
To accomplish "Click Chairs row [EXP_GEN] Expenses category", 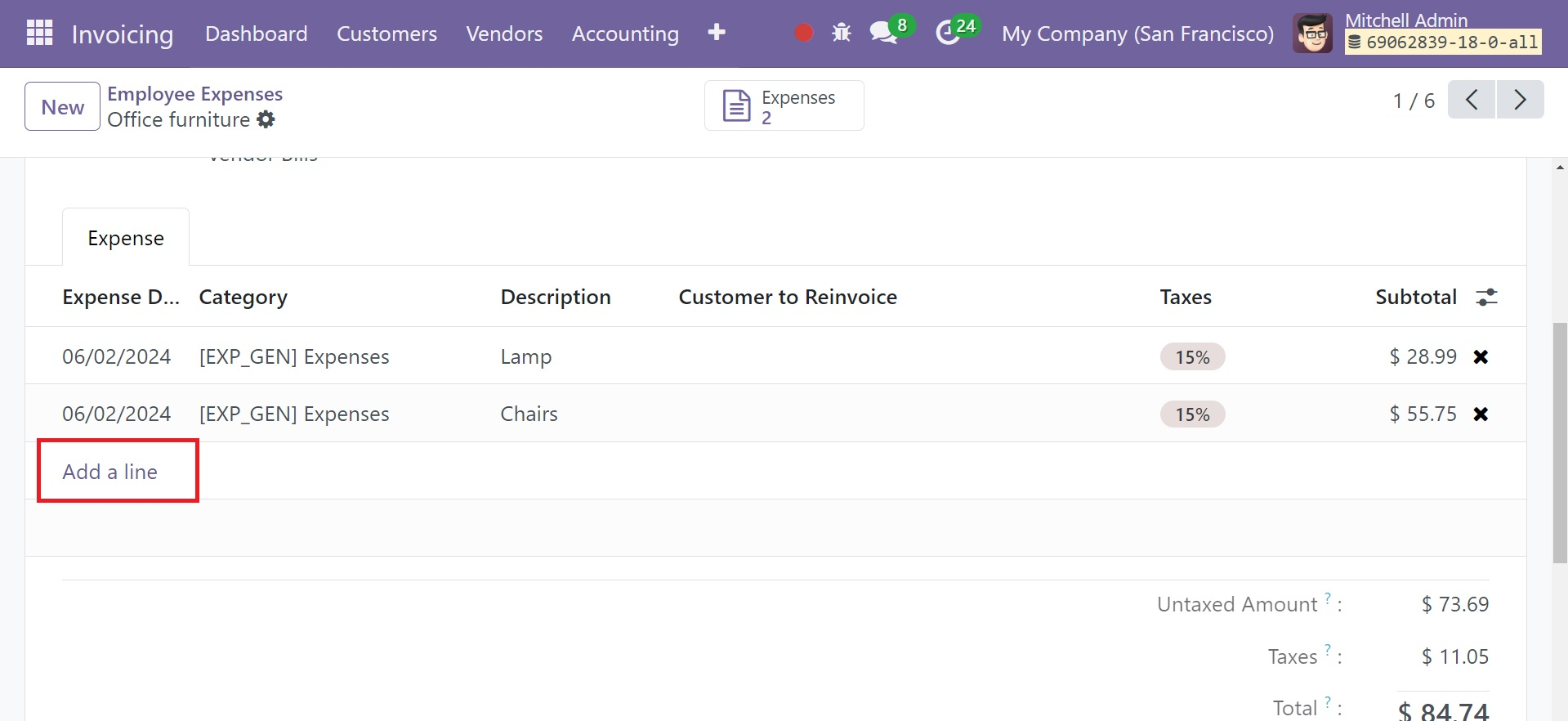I will (x=294, y=414).
